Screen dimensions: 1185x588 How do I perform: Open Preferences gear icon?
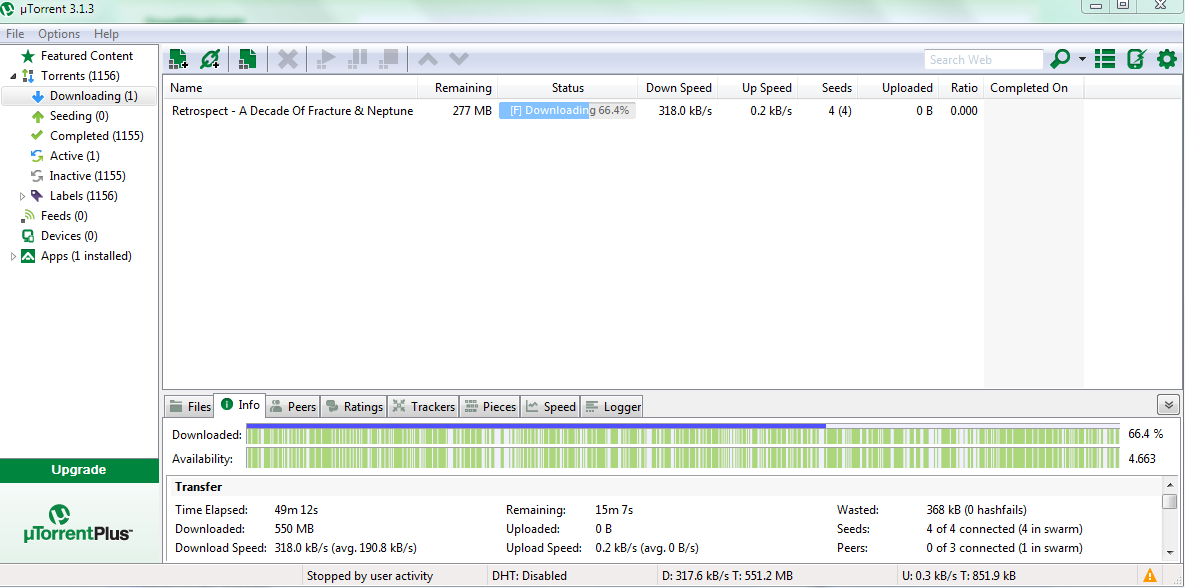coord(1168,59)
